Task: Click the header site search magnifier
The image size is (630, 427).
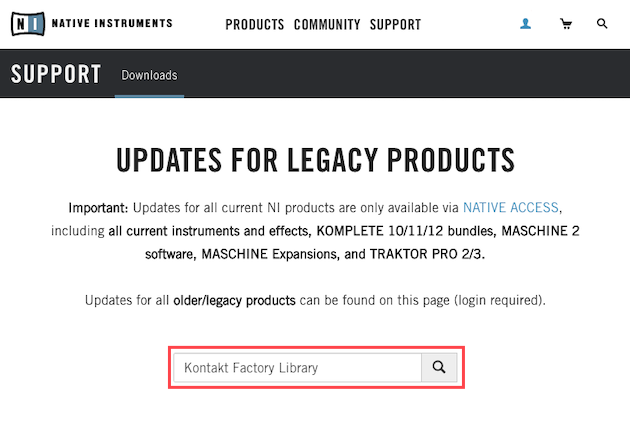Action: (602, 24)
